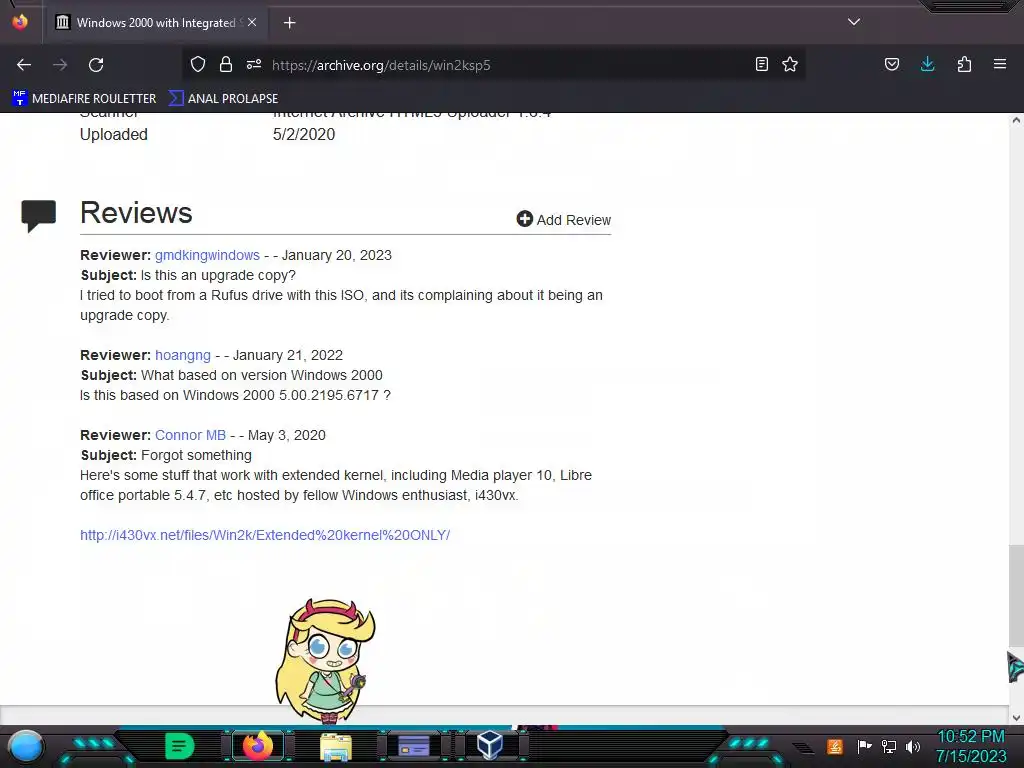
Task: Click Add Review
Action: point(564,219)
